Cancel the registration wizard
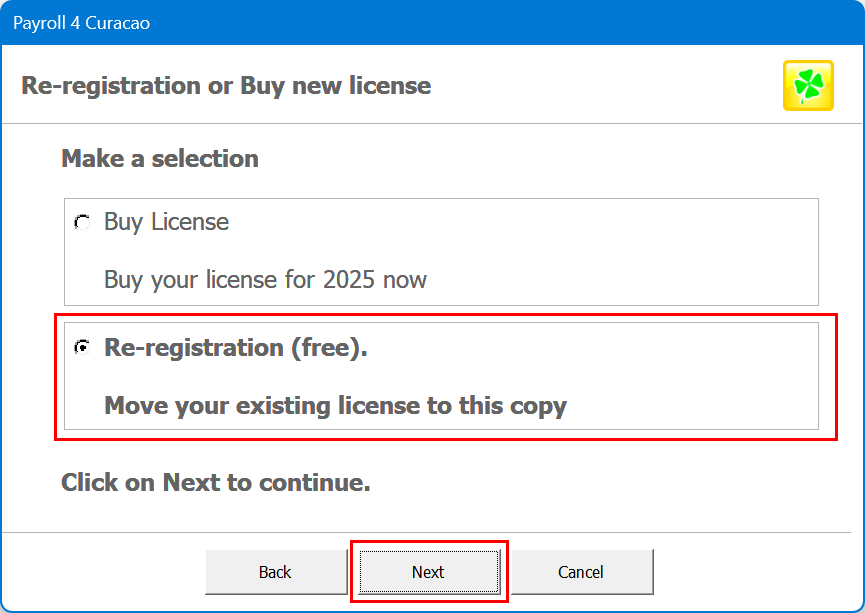The width and height of the screenshot is (865, 613). 581,572
